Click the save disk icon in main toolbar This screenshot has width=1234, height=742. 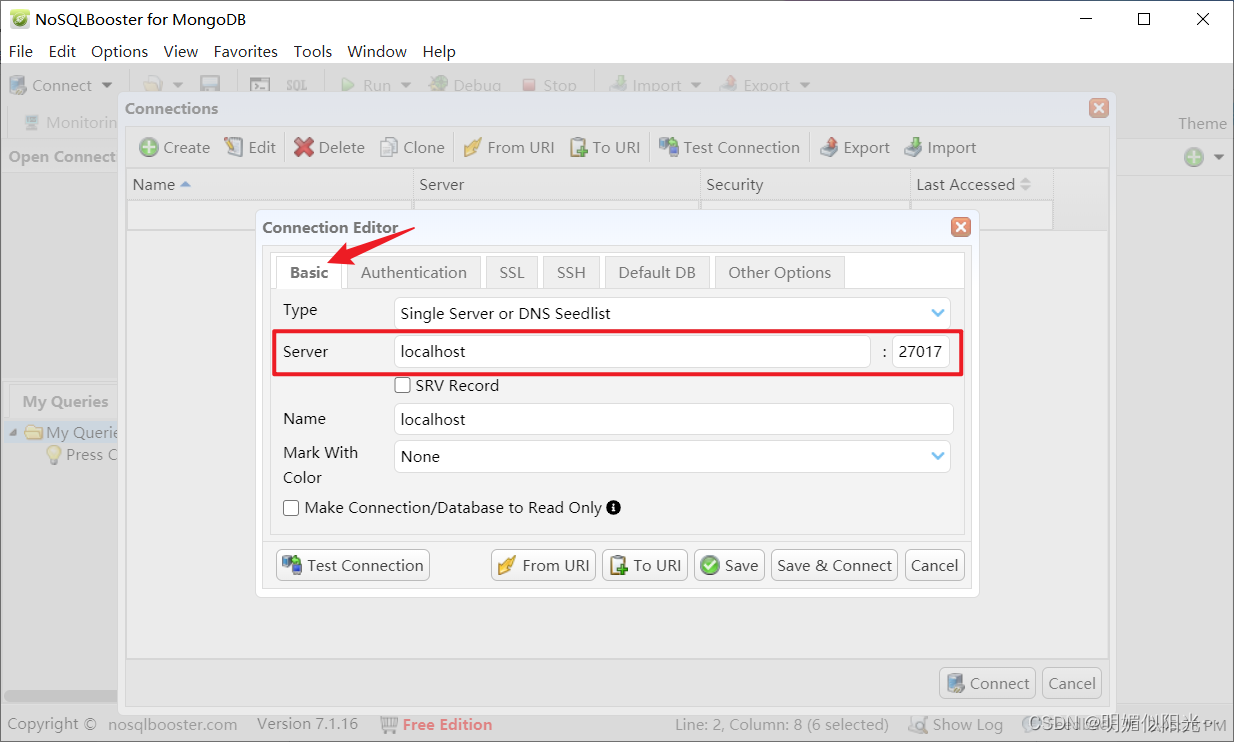pyautogui.click(x=210, y=85)
